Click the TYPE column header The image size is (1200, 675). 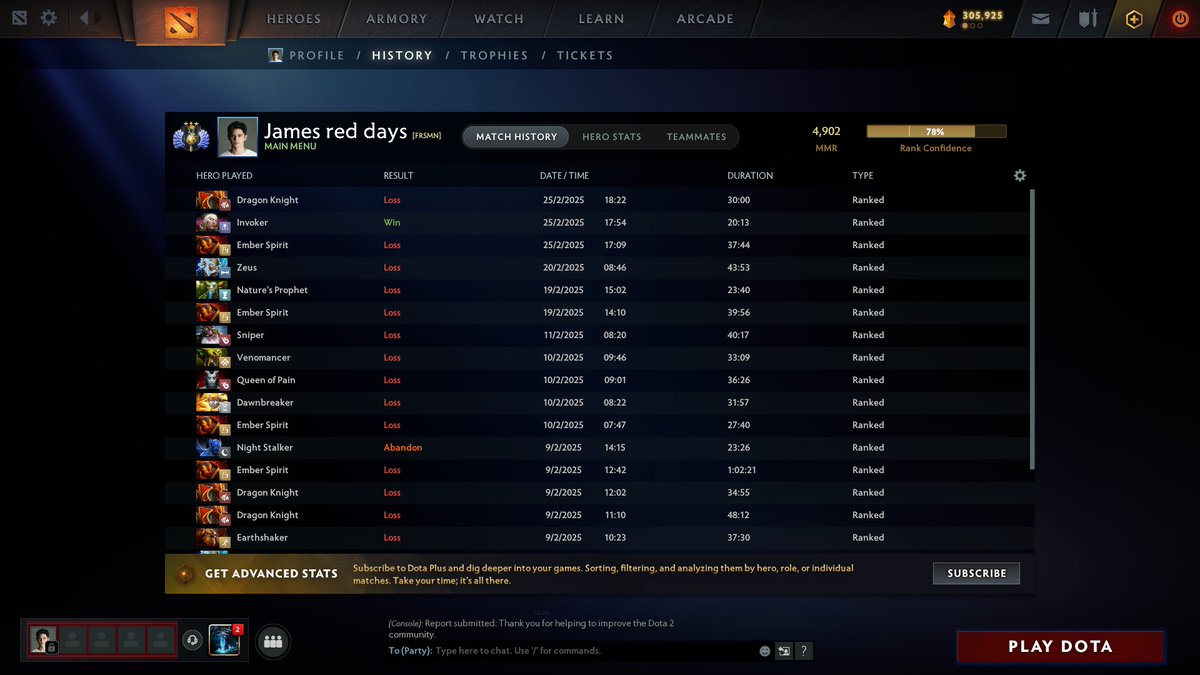coord(862,176)
